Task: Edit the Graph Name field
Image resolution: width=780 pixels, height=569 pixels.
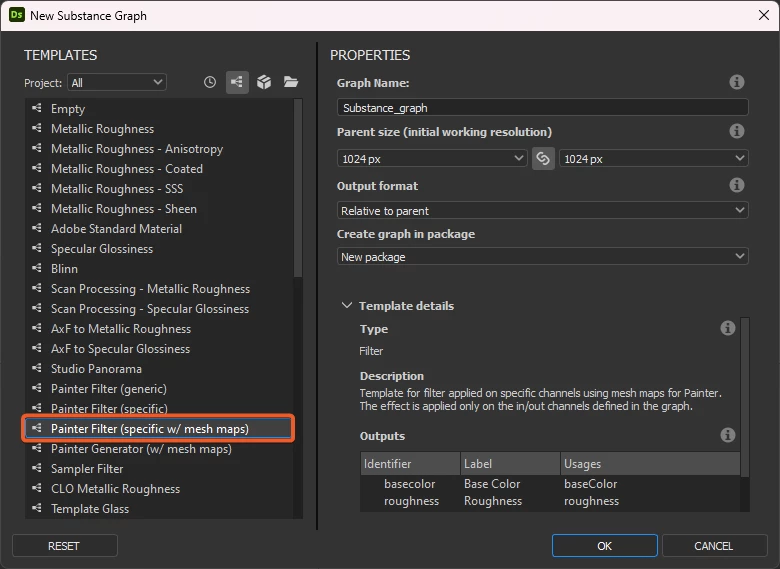Action: 543,108
